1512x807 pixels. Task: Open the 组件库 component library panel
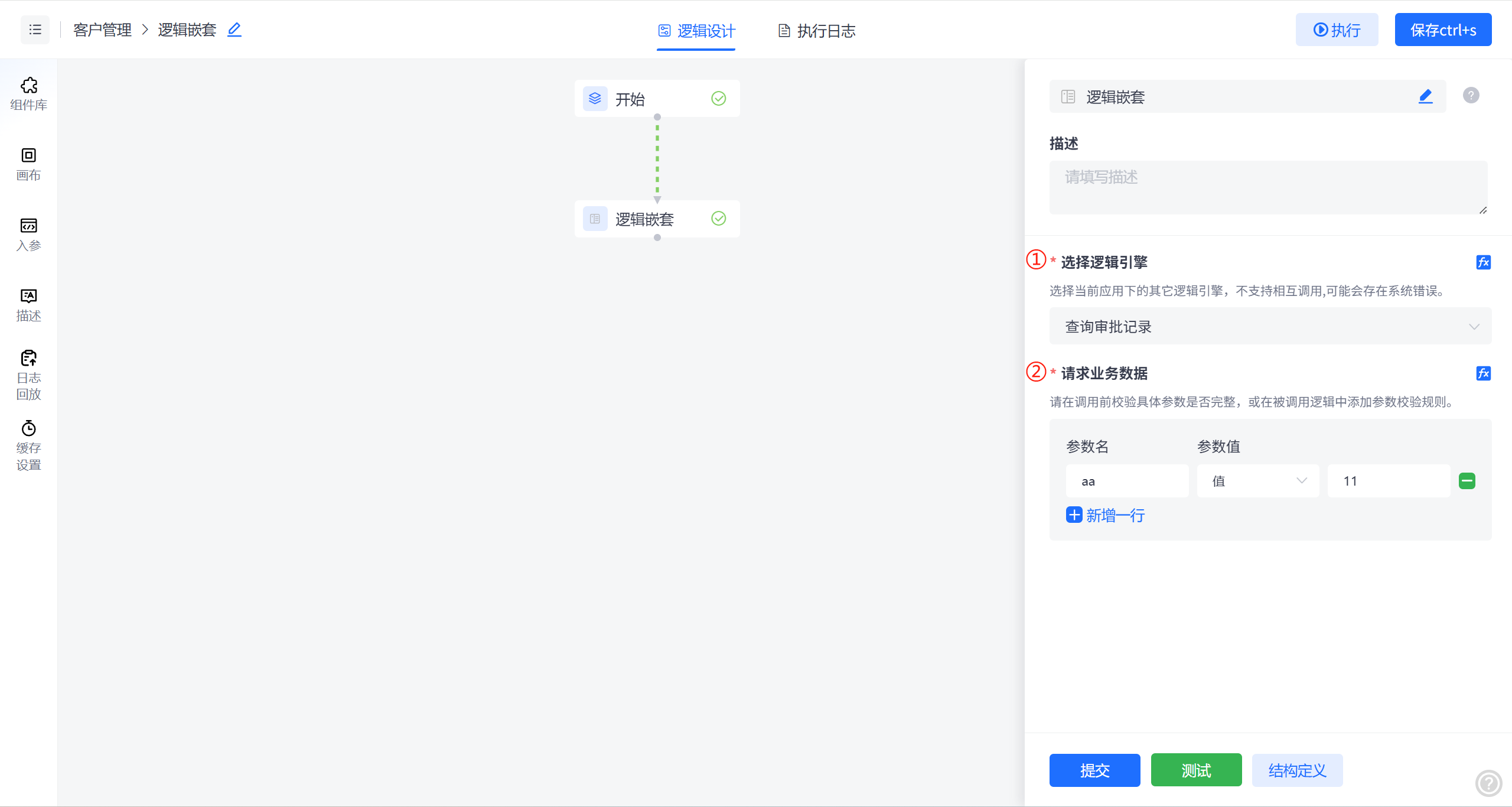[x=28, y=93]
